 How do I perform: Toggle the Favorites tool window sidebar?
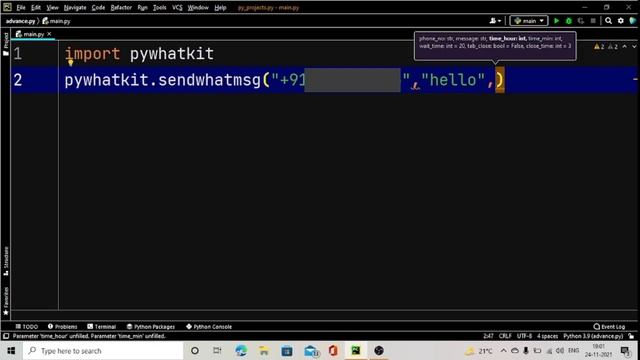[x=6, y=301]
